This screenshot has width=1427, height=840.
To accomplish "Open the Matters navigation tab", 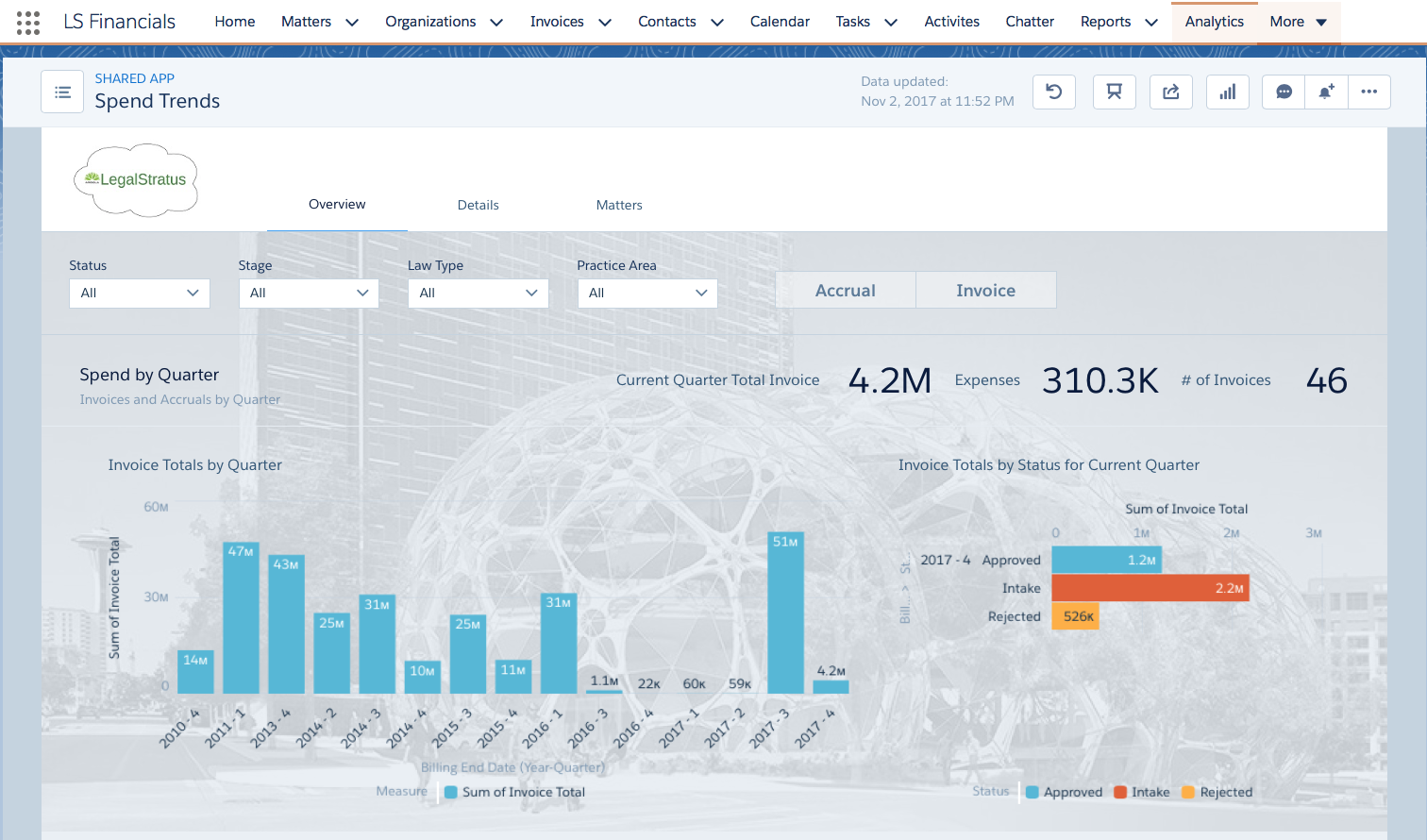I will tap(306, 22).
